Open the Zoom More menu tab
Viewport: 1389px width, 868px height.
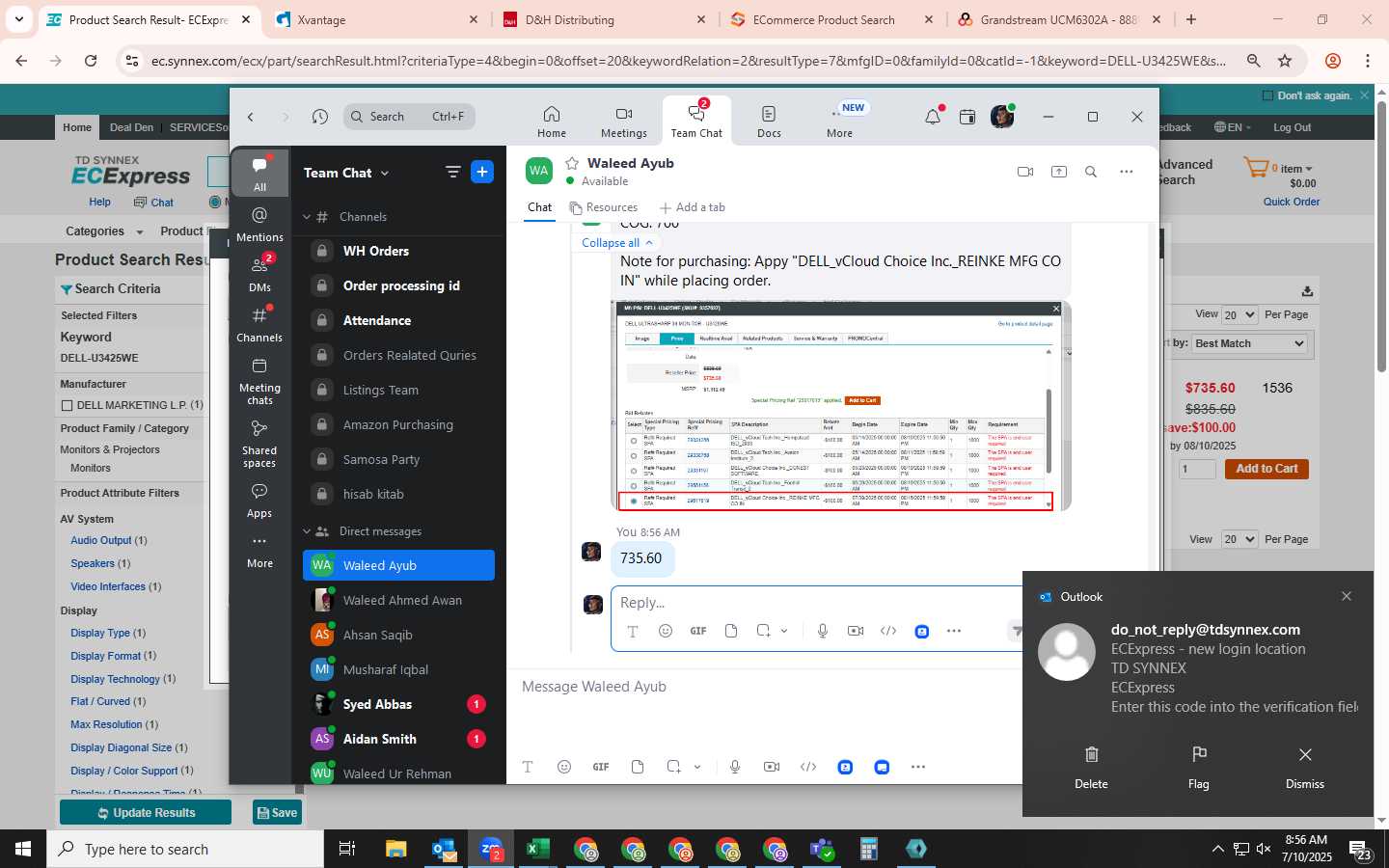[x=839, y=122]
